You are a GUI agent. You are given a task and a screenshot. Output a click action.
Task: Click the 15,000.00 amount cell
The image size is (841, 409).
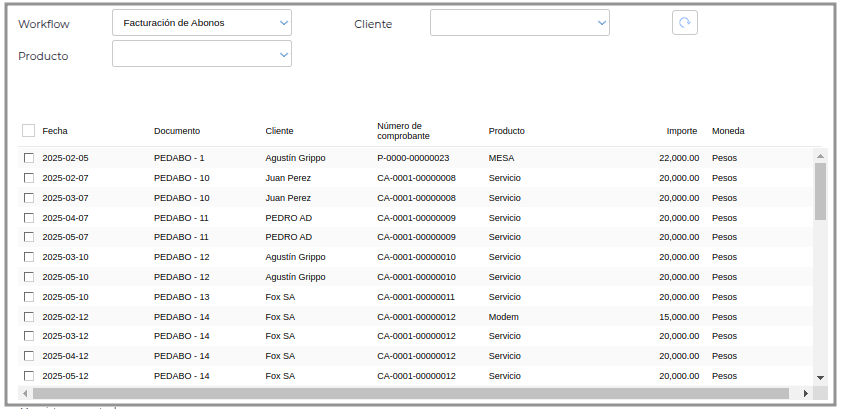pos(679,317)
